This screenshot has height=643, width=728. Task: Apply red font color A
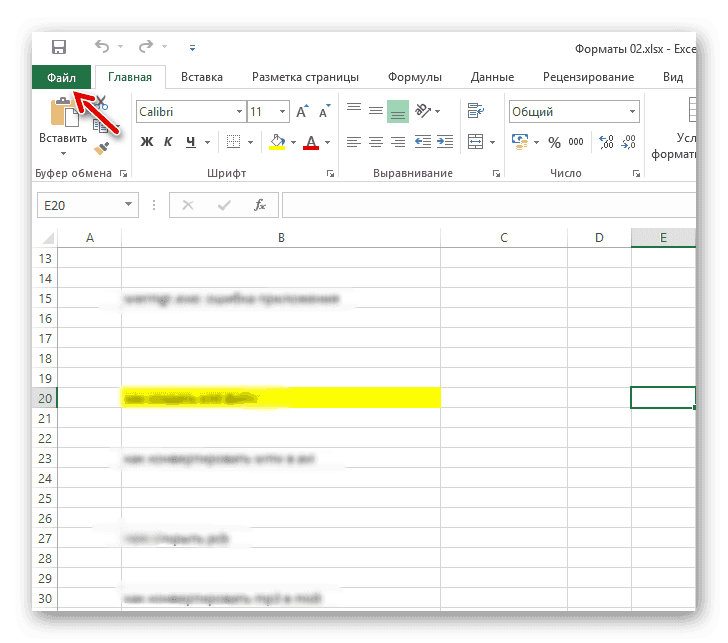(x=311, y=142)
